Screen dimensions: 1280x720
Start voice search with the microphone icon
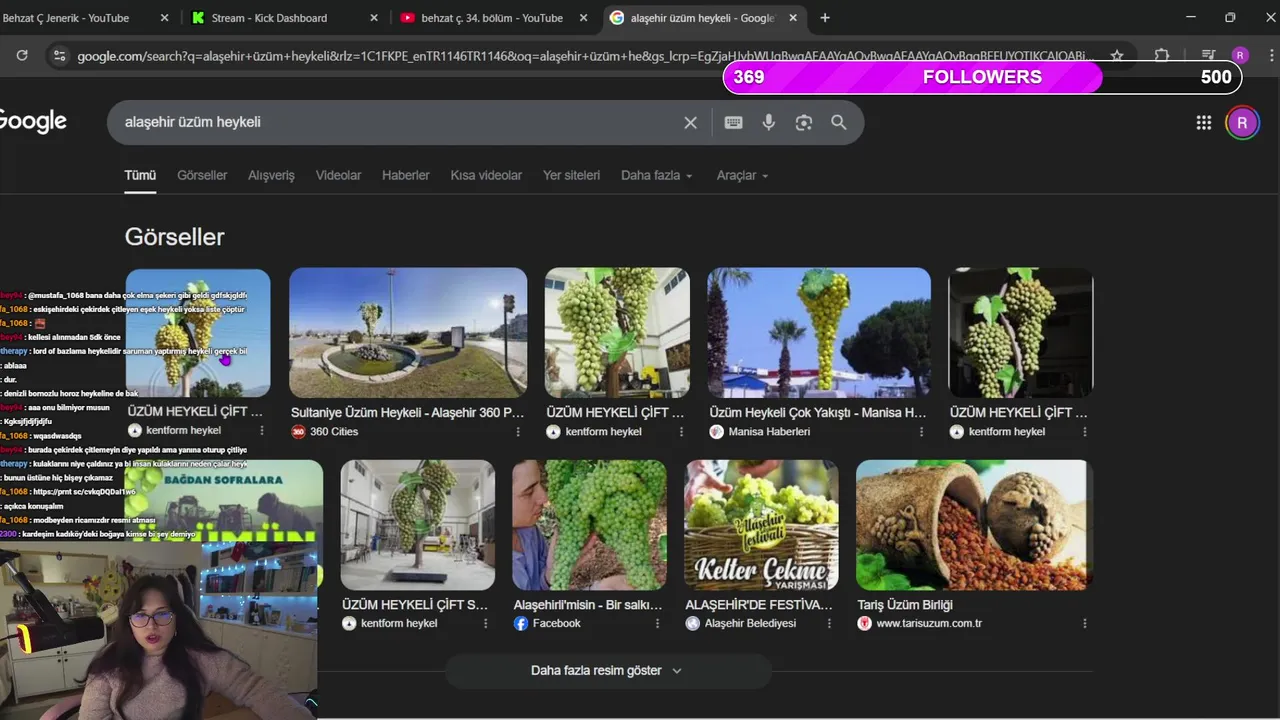(768, 122)
